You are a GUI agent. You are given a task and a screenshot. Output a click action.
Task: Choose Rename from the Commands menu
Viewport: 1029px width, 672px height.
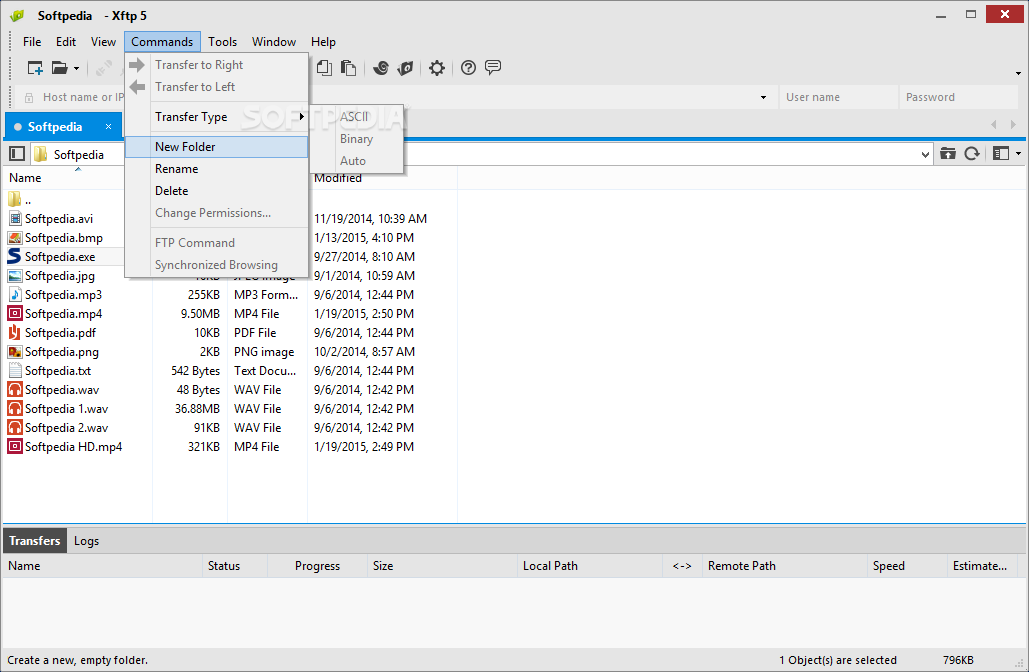click(216, 169)
